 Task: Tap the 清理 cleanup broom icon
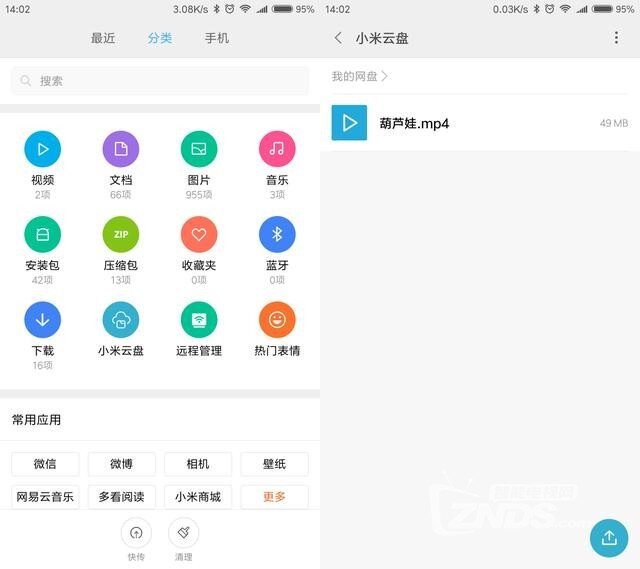pyautogui.click(x=183, y=533)
